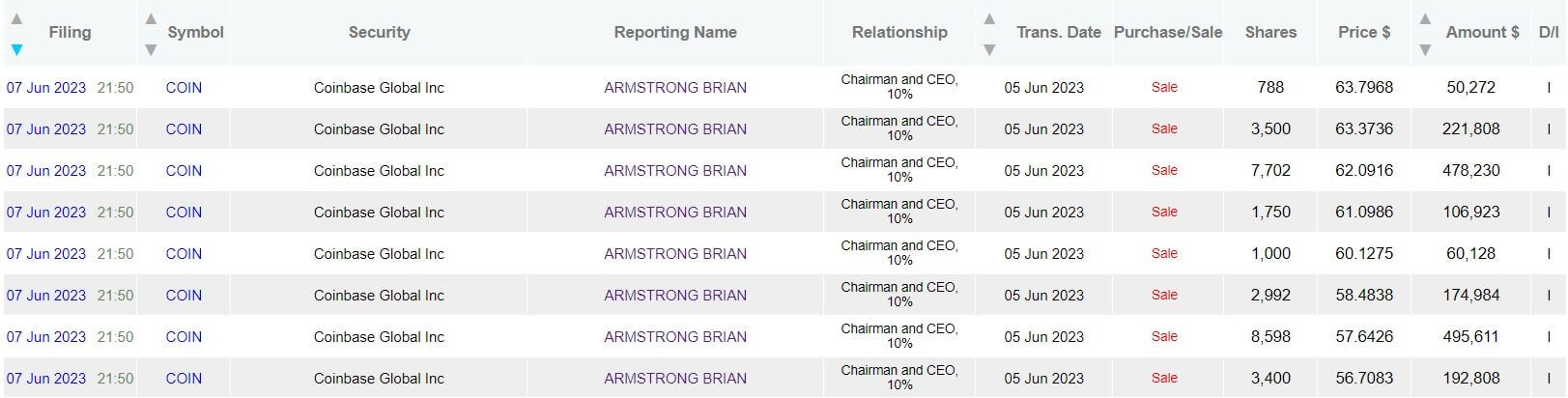Click the Reporting Name column header

coord(675,33)
